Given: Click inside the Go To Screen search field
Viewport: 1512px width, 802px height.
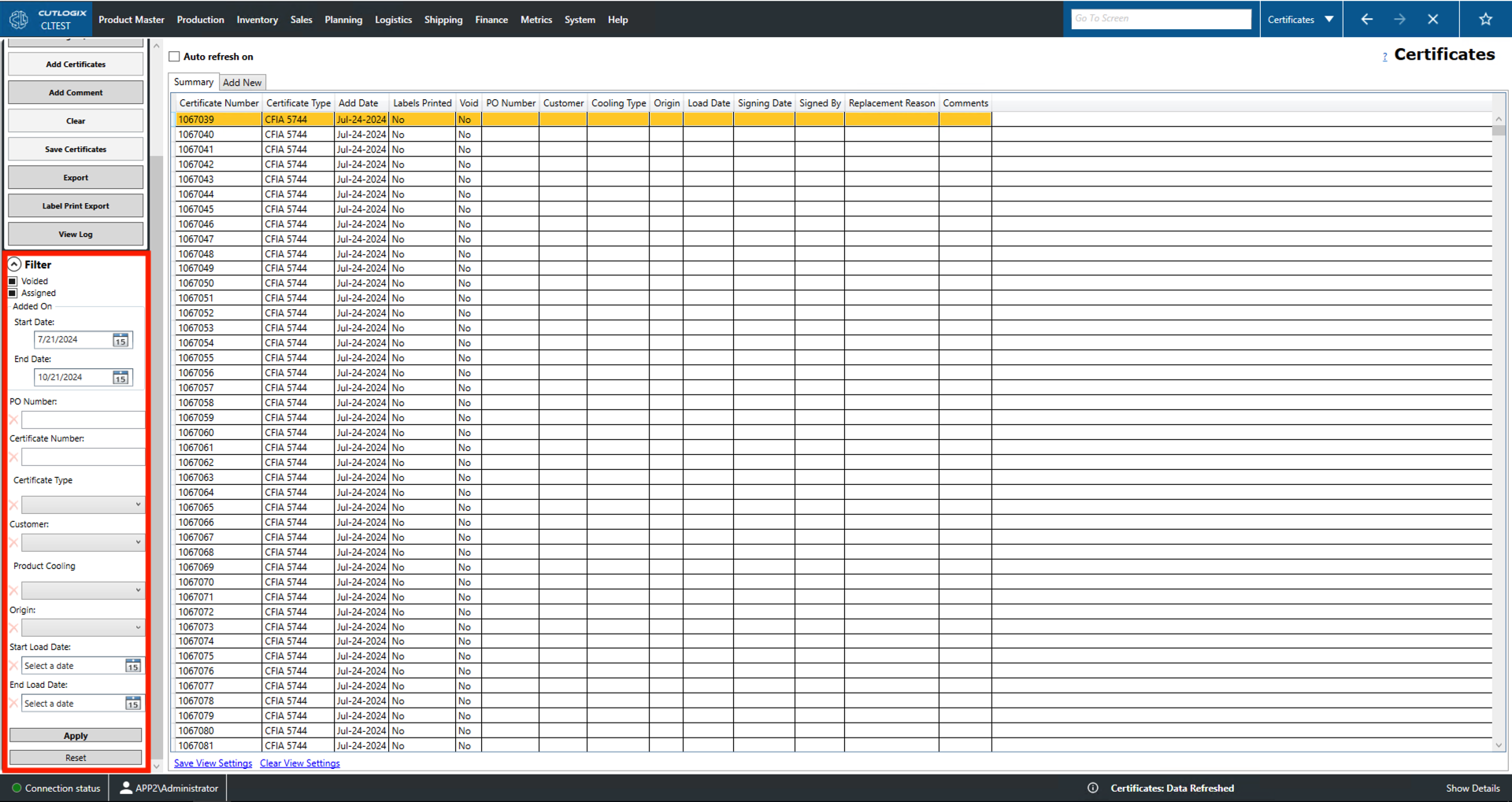Looking at the screenshot, I should (x=1160, y=17).
